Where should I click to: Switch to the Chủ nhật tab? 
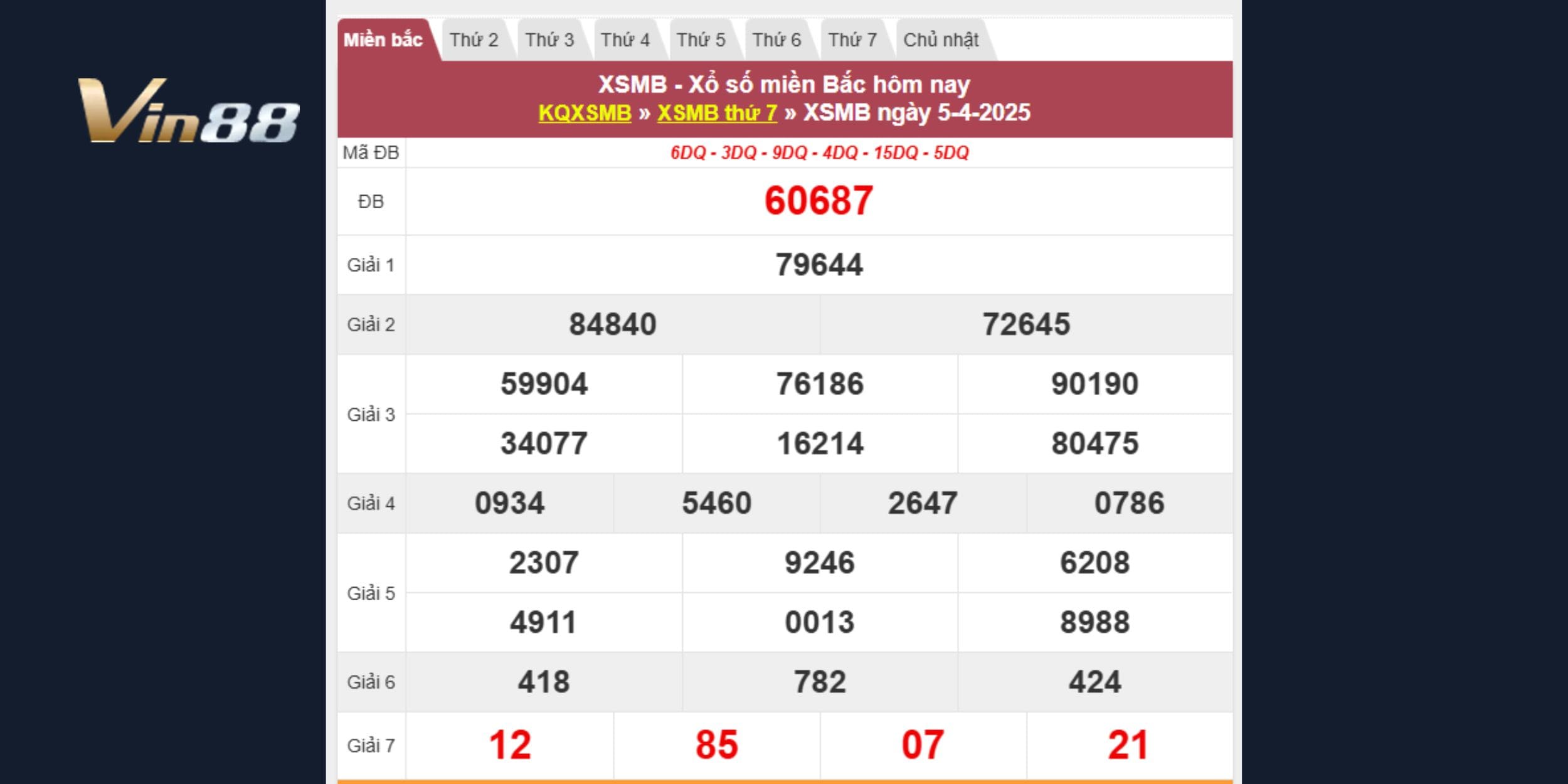941,40
